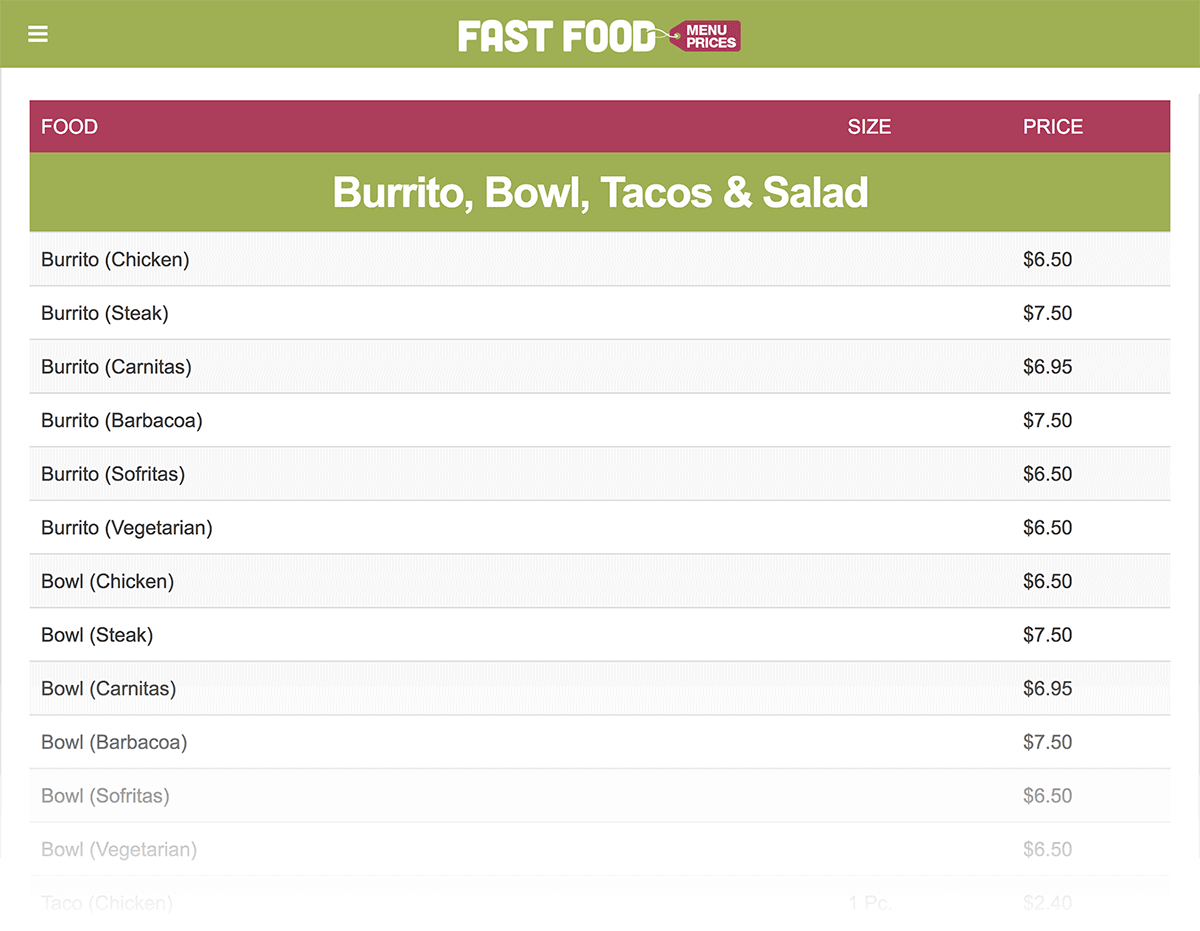Select the Burrito (Chicken) row
The width and height of the screenshot is (1200, 931).
coord(600,260)
